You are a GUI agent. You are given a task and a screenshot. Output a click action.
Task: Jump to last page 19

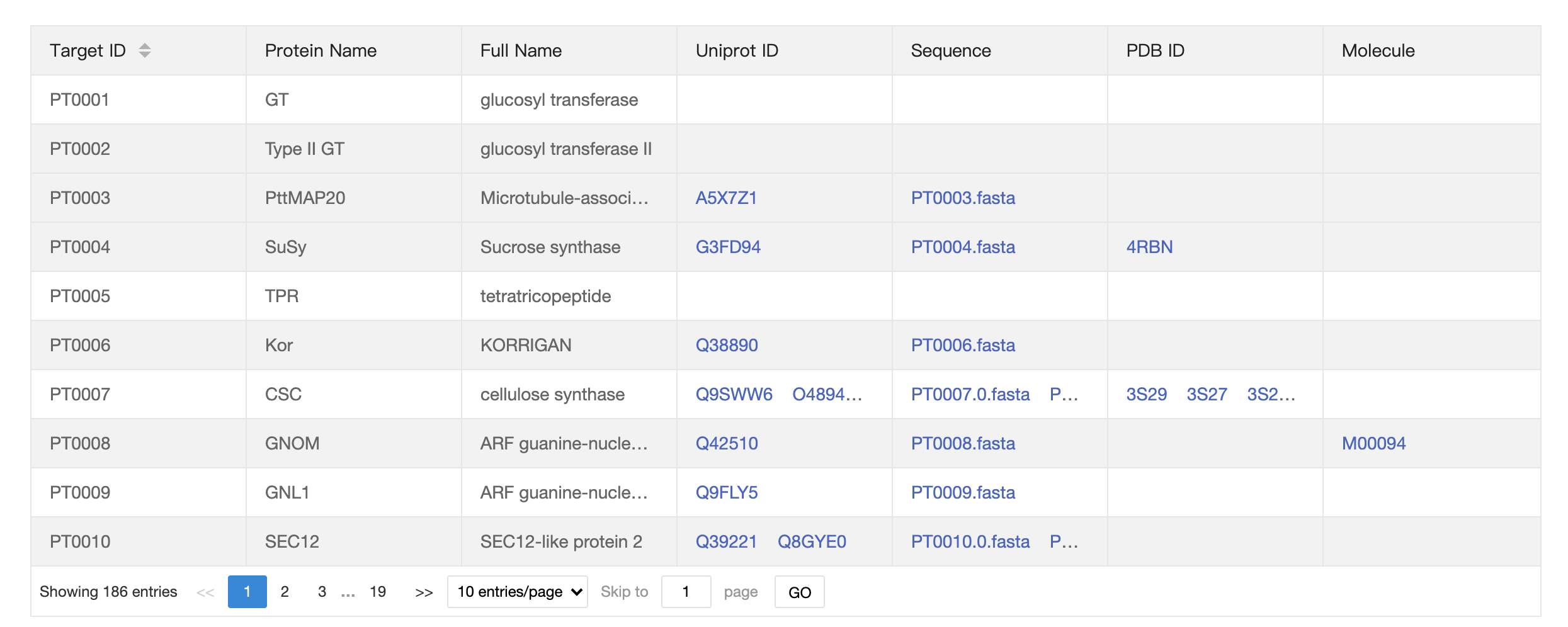[x=378, y=592]
